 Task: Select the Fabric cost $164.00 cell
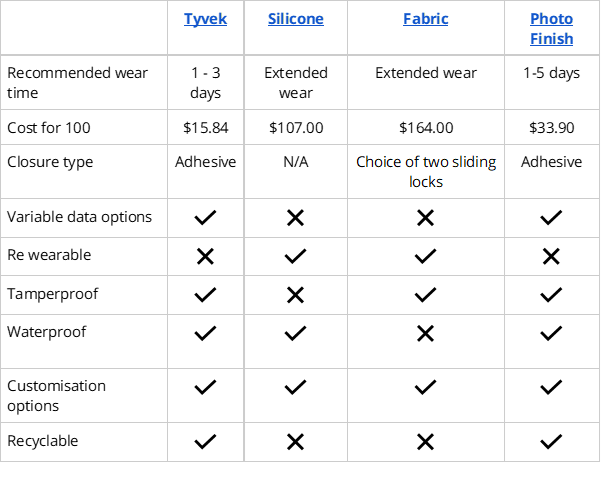point(425,127)
